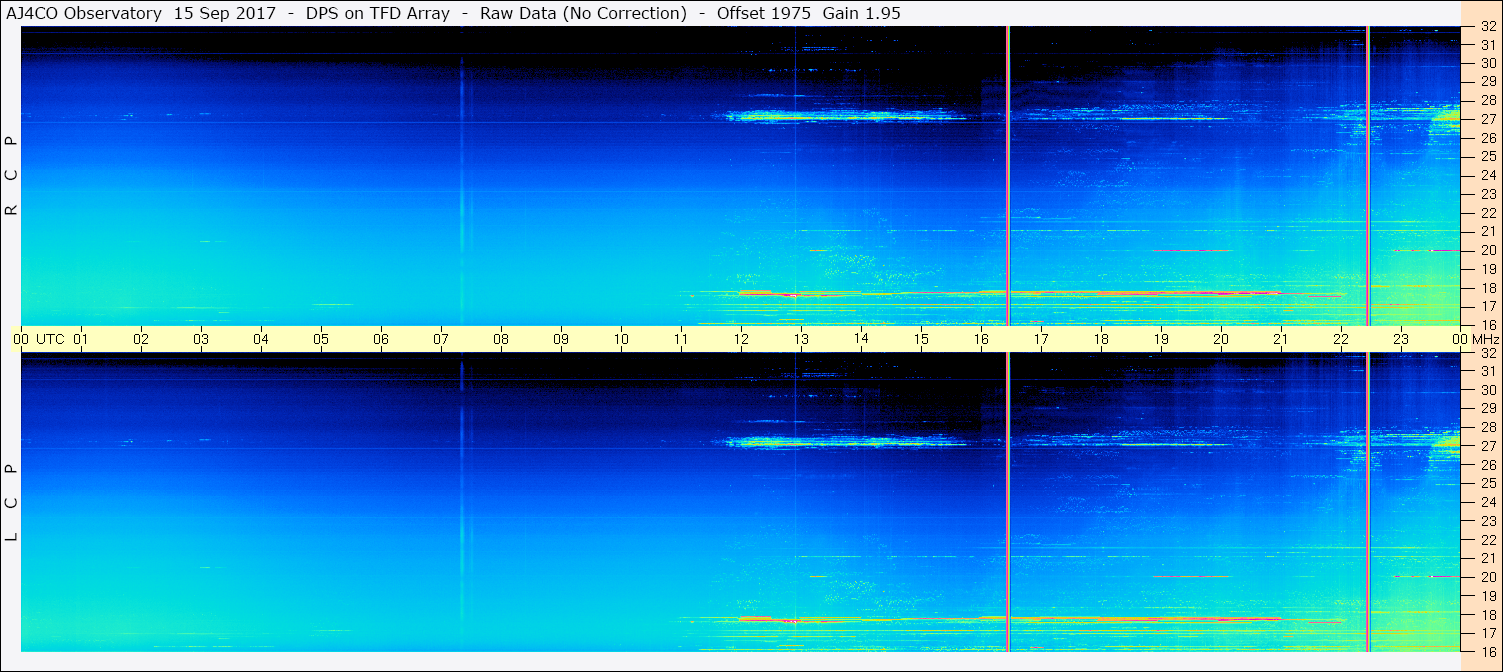Click the 28 MHz tick on RCP frequency scale
Screen dimensions: 1503x672
1487,100
